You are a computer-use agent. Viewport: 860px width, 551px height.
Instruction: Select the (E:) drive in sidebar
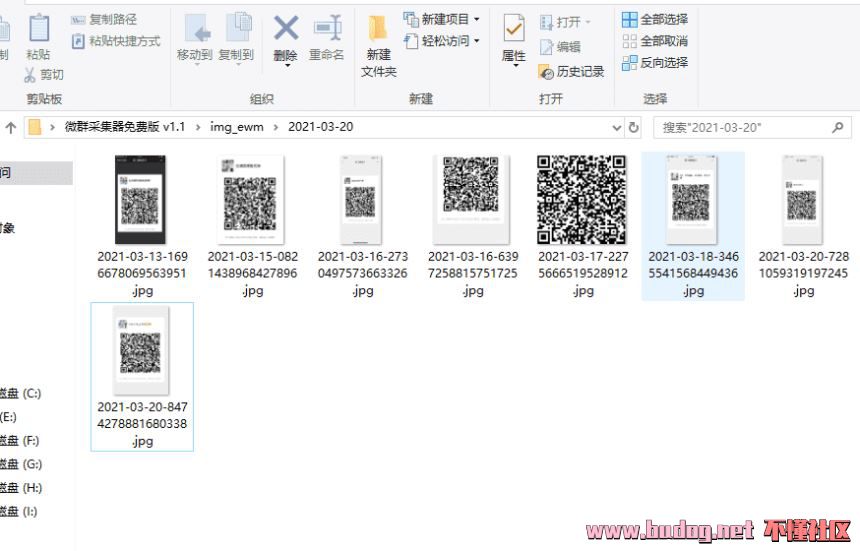(8, 417)
